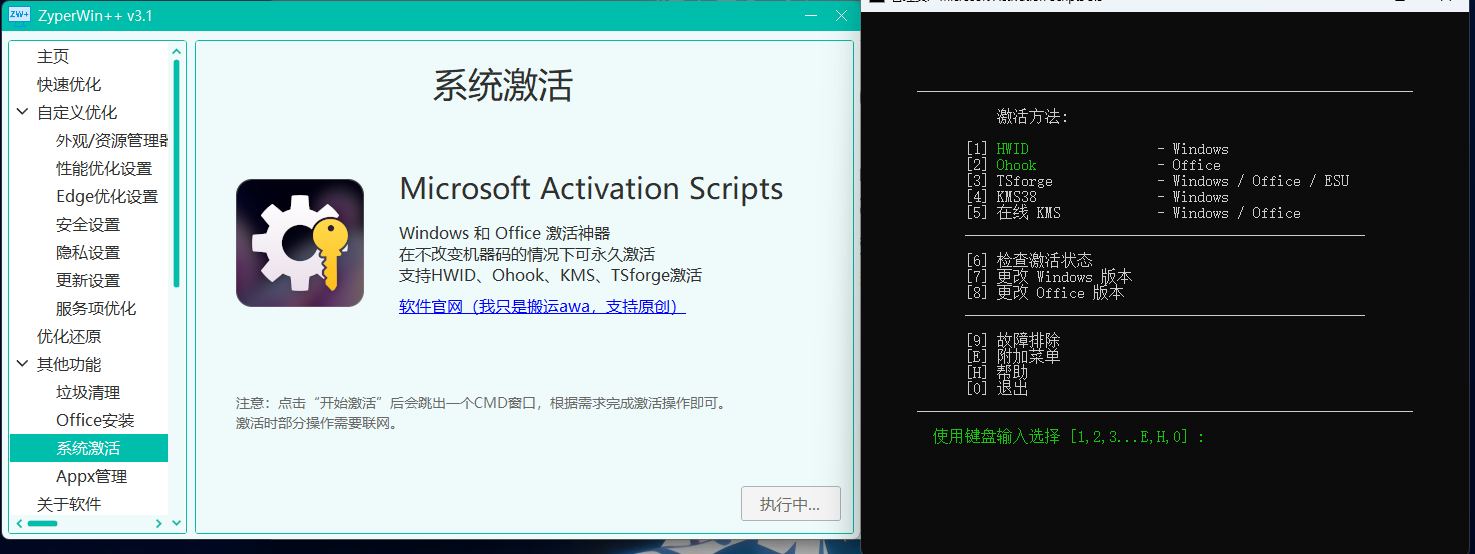Select 更新设置 in the sidebar
Screen dimensions: 1475x554
(88, 281)
